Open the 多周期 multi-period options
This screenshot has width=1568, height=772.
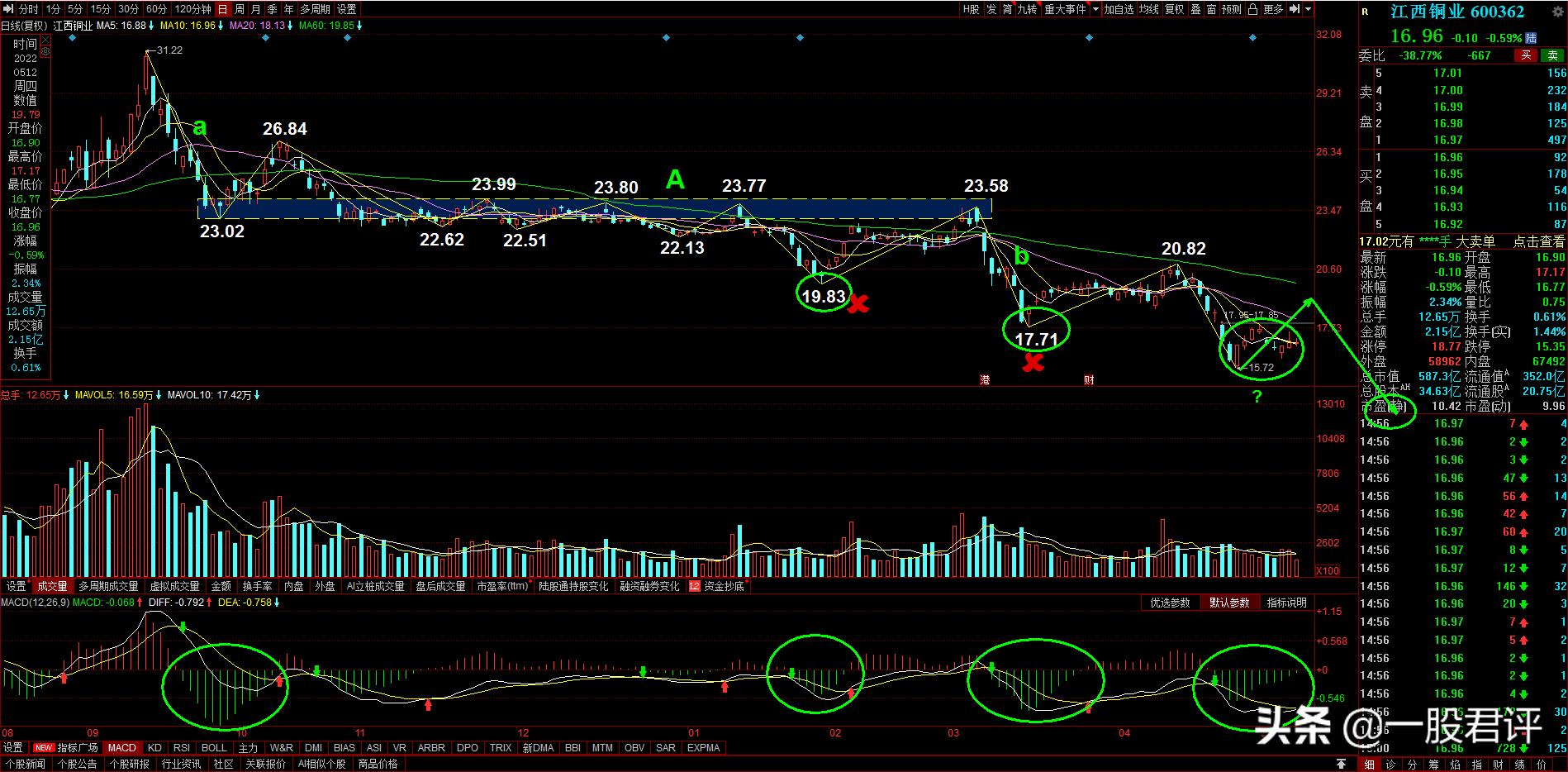pyautogui.click(x=315, y=9)
